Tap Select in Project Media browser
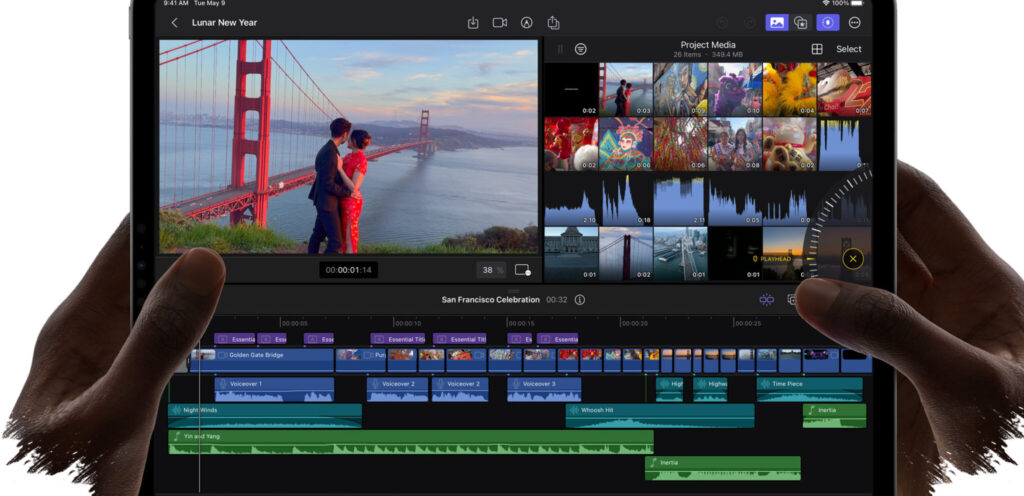 click(848, 49)
